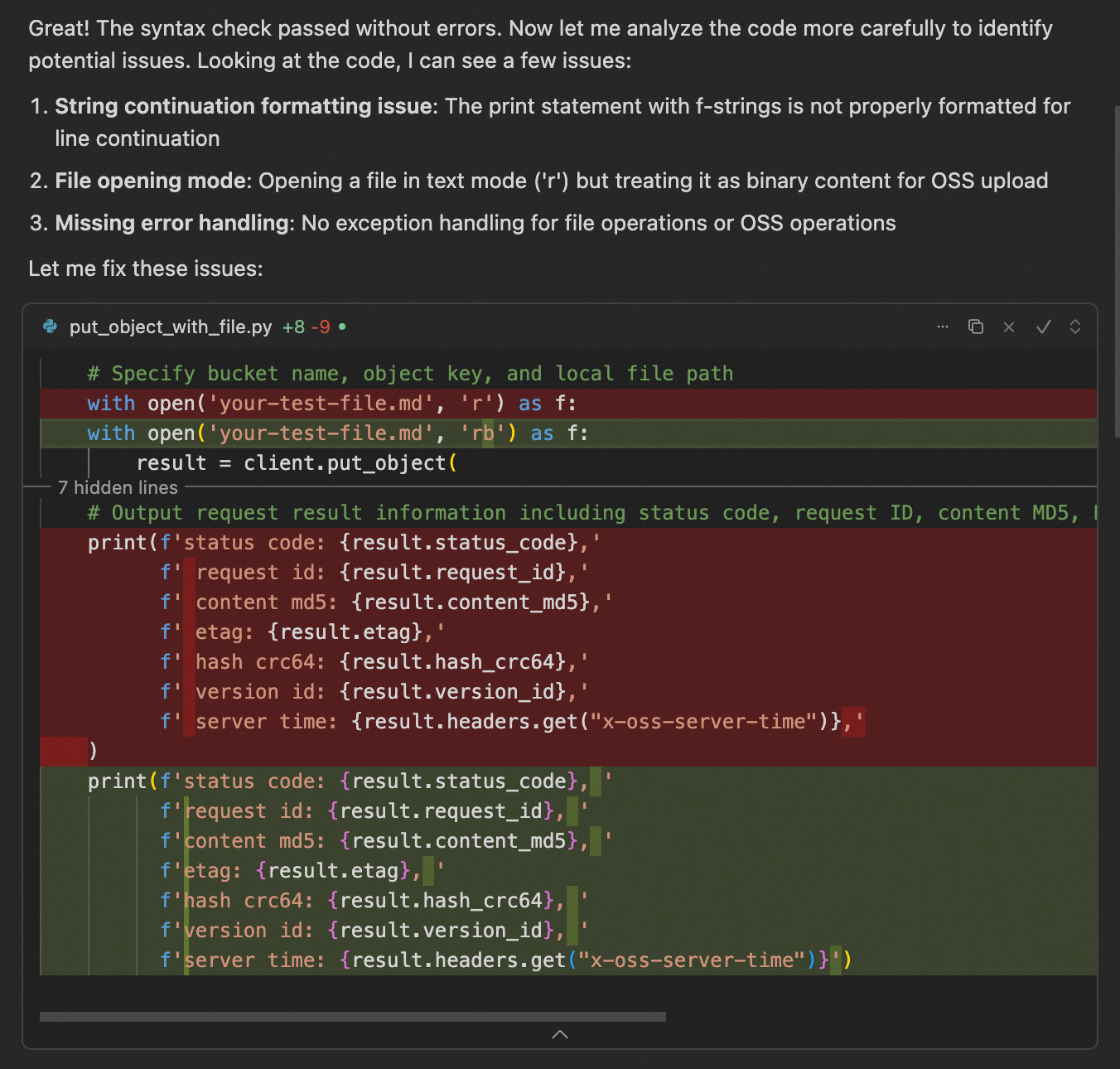Viewport: 1120px width, 1069px height.
Task: Expand the 7 hidden lines
Action: coord(118,487)
